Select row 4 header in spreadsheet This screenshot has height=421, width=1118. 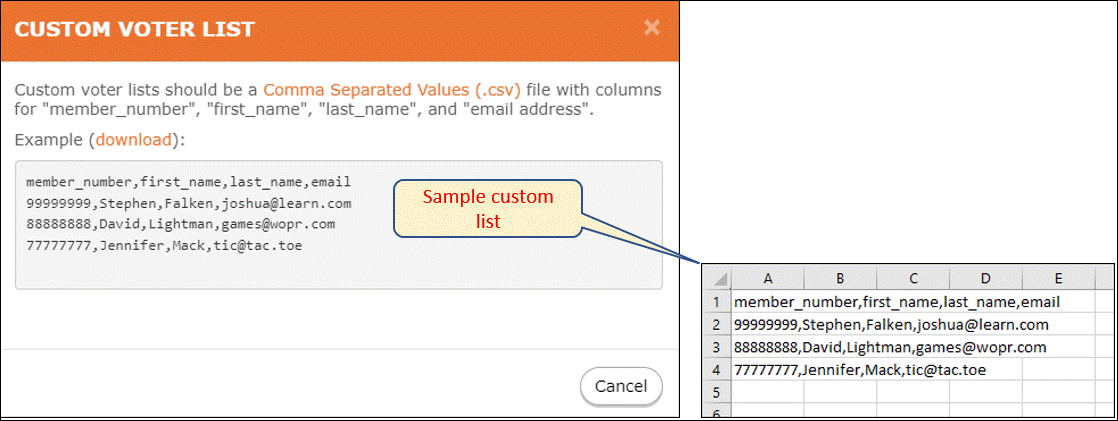(x=717, y=370)
